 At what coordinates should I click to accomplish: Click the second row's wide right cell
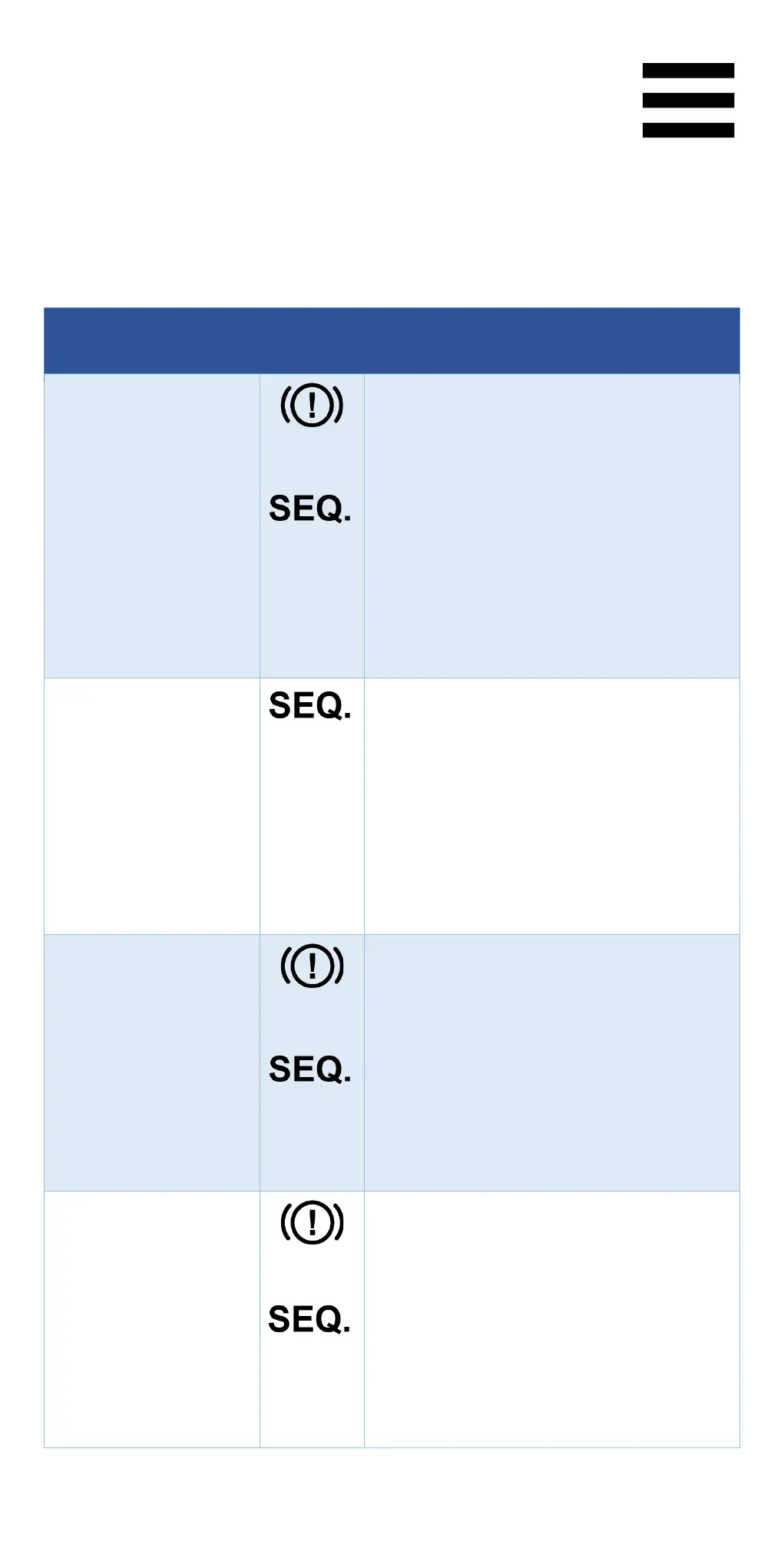[551, 806]
